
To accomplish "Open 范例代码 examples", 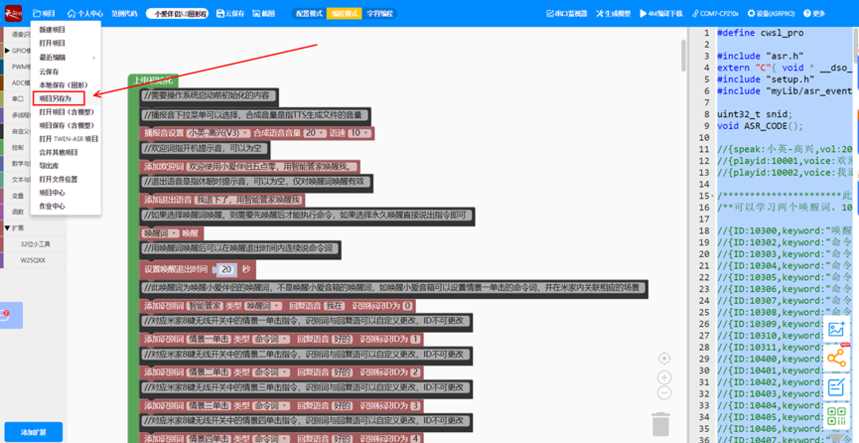I will [x=124, y=14].
